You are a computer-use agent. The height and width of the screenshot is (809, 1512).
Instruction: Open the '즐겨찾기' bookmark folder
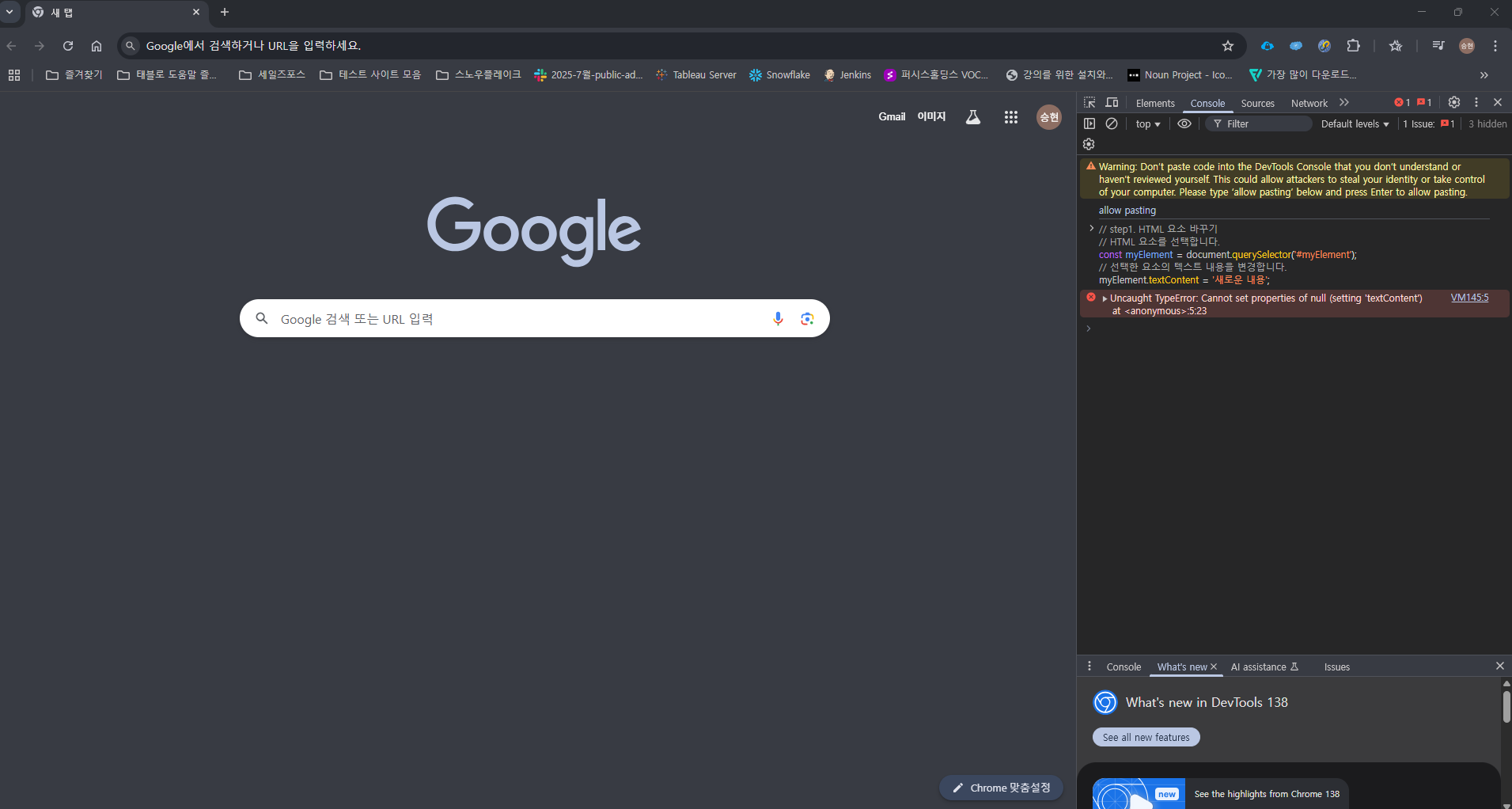(x=74, y=75)
